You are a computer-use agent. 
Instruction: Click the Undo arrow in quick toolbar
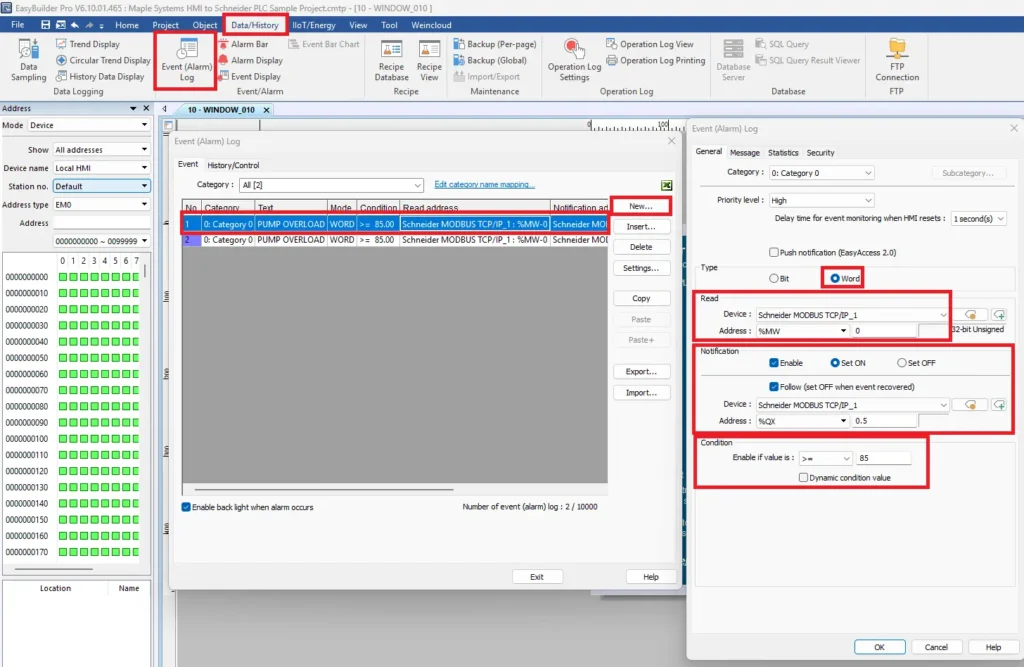pos(75,25)
